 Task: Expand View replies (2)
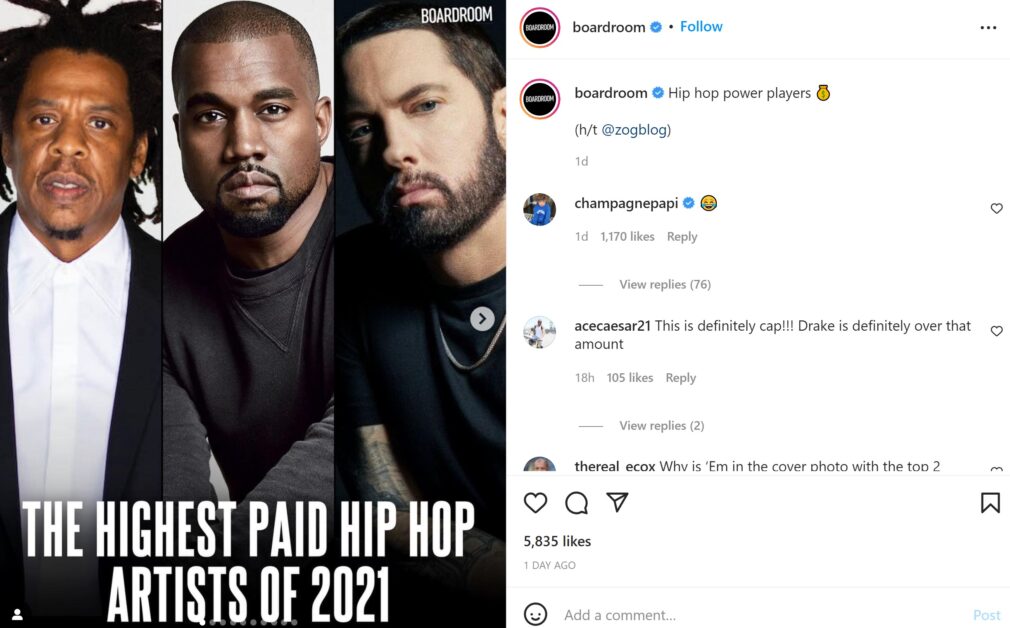tap(662, 425)
